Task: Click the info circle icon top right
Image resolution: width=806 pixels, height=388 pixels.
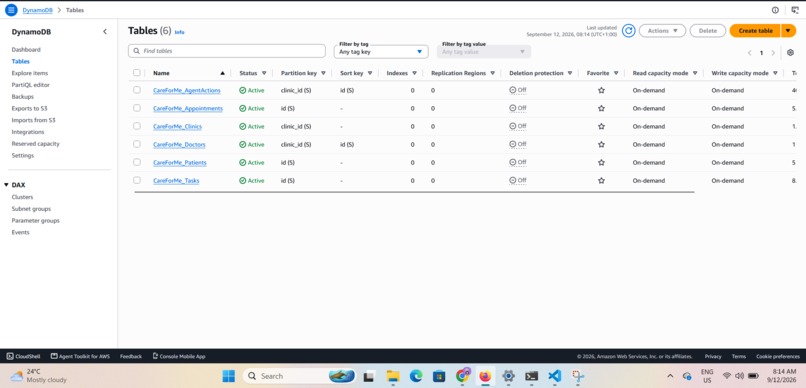Action: pos(775,10)
